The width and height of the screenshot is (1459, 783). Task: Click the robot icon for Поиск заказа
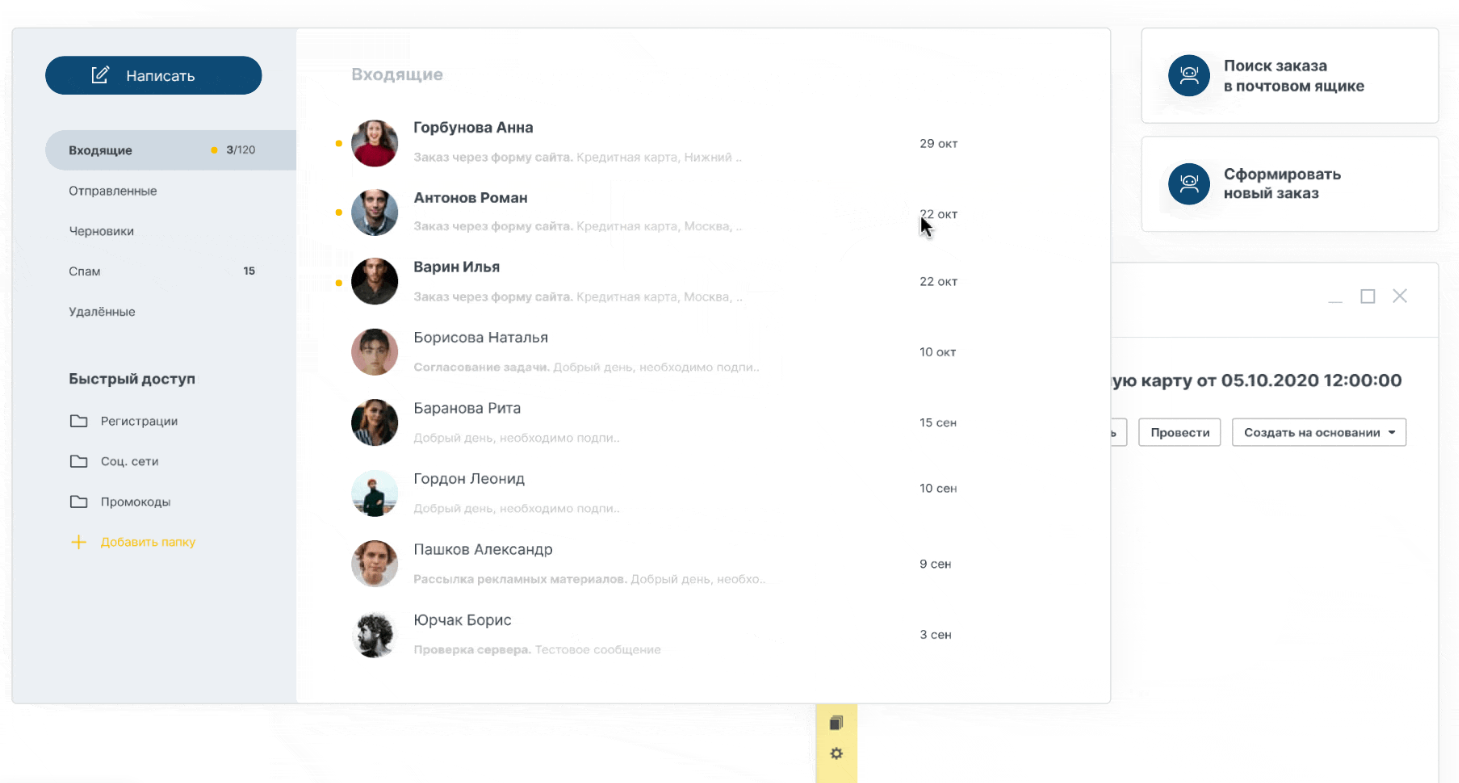(x=1189, y=76)
